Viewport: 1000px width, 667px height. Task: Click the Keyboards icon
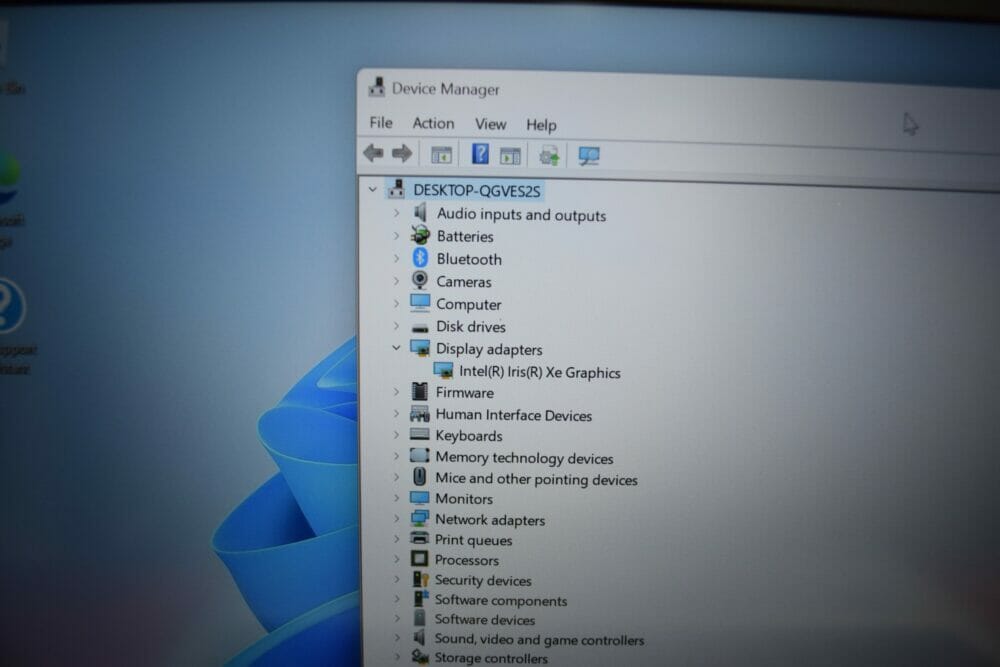pyautogui.click(x=420, y=434)
